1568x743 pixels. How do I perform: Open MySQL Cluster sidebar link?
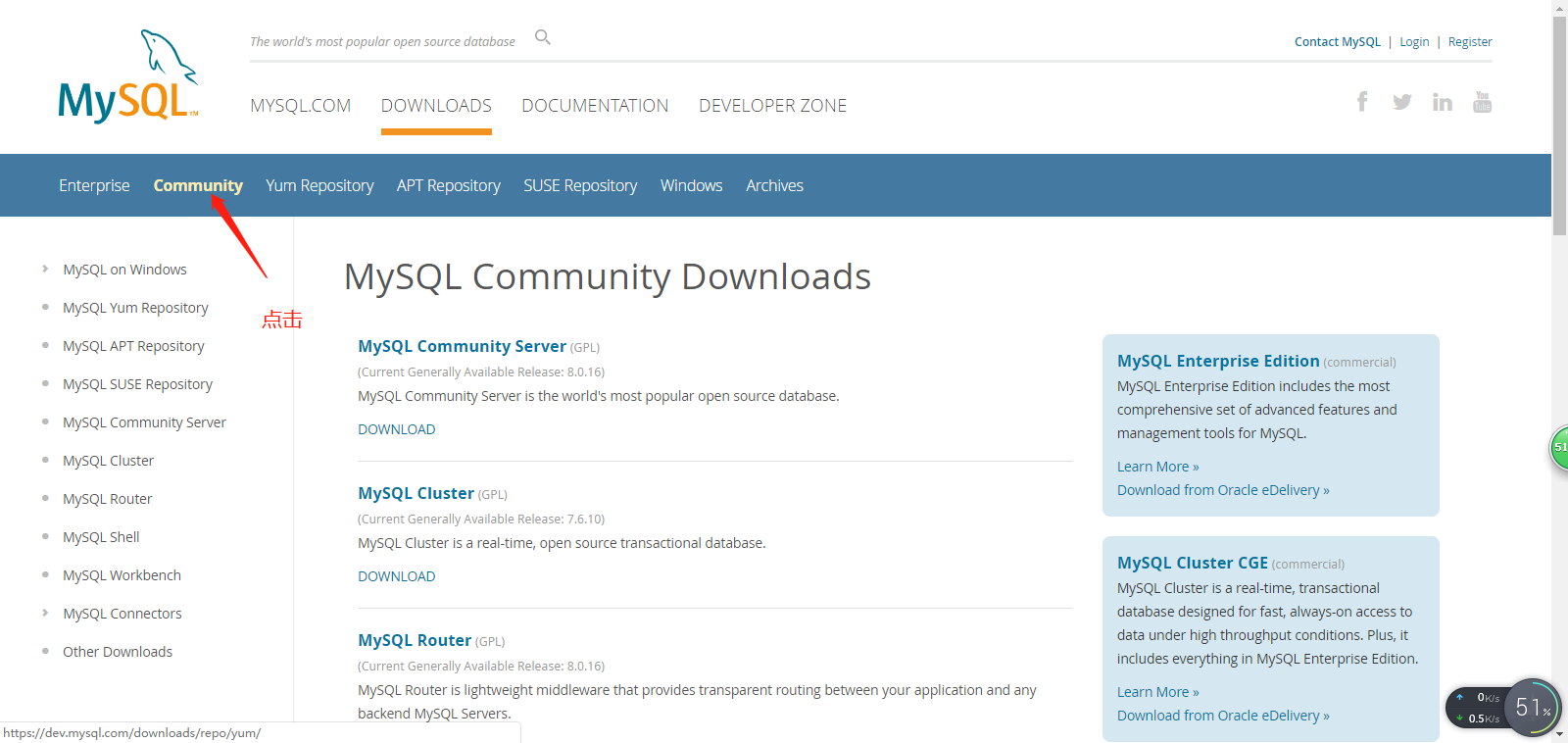[x=108, y=461]
